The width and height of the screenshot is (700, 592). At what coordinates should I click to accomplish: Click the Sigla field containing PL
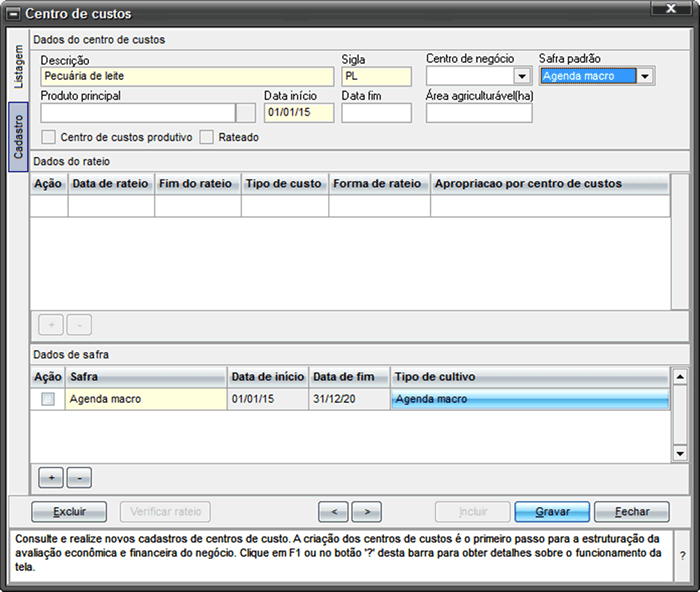click(377, 76)
